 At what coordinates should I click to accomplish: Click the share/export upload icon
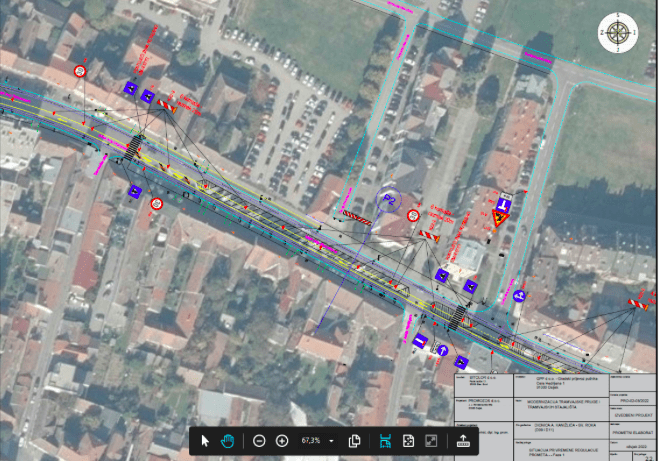(x=463, y=440)
